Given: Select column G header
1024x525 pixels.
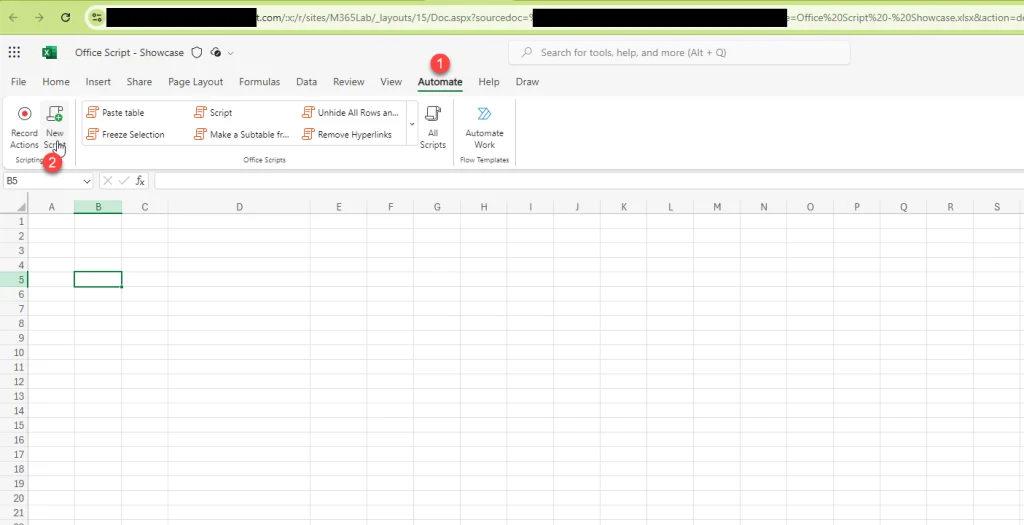Looking at the screenshot, I should tap(437, 207).
